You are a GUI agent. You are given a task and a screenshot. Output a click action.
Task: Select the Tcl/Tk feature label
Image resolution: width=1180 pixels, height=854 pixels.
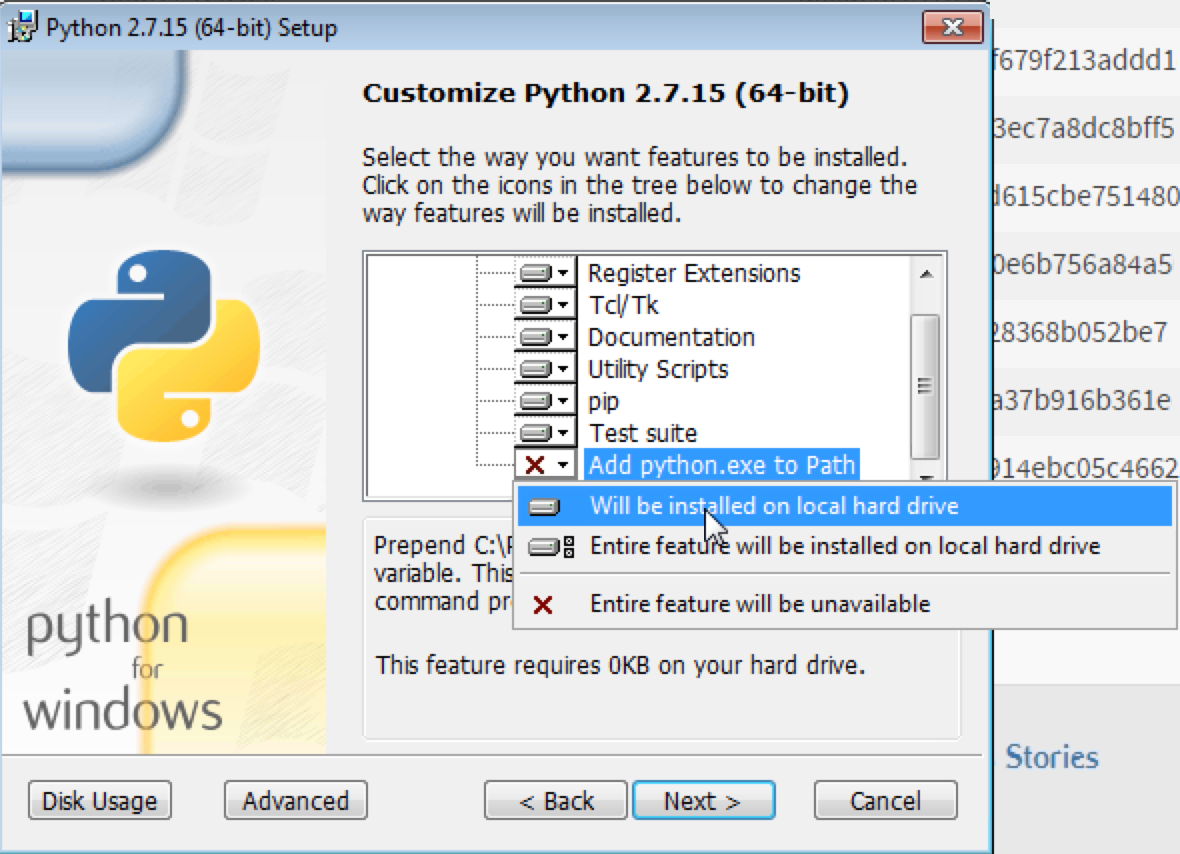[x=623, y=305]
